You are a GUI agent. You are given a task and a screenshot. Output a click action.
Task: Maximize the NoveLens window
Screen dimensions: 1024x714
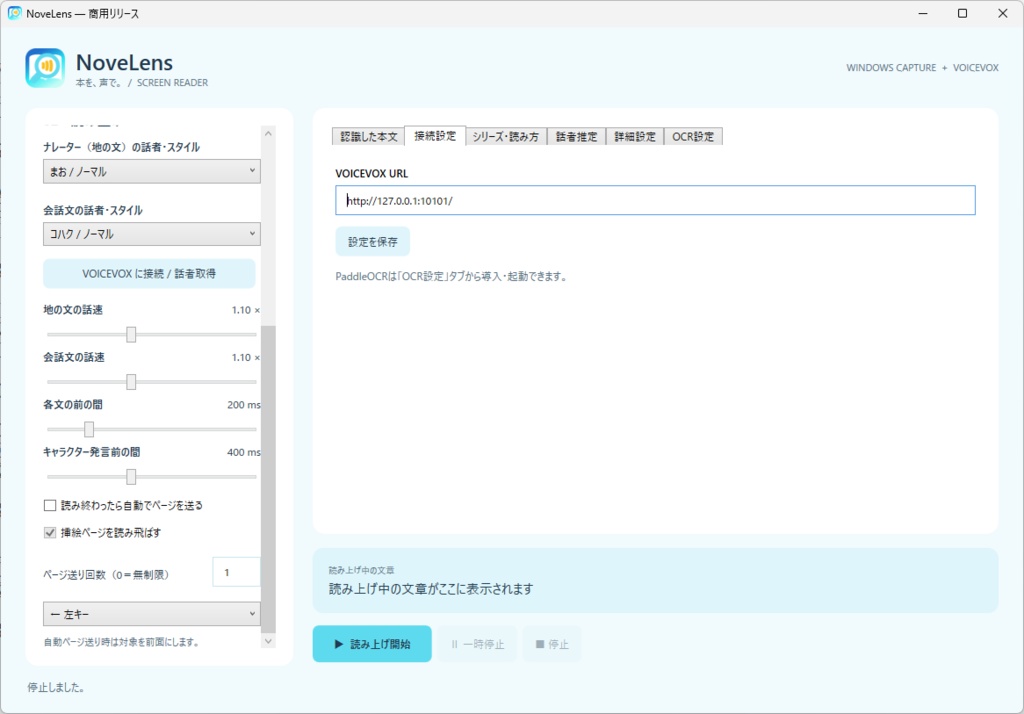(x=963, y=13)
